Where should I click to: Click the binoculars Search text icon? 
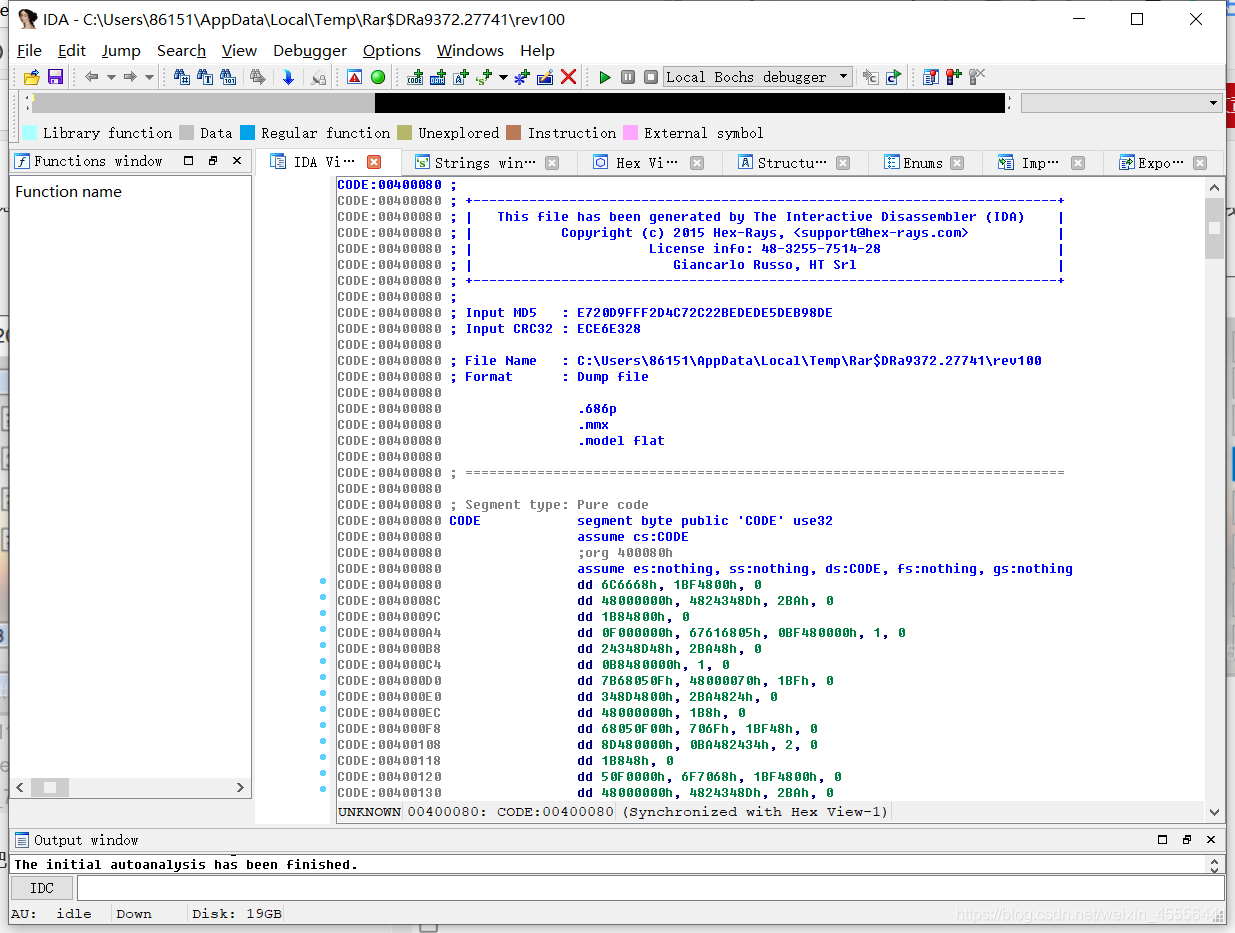coord(205,77)
